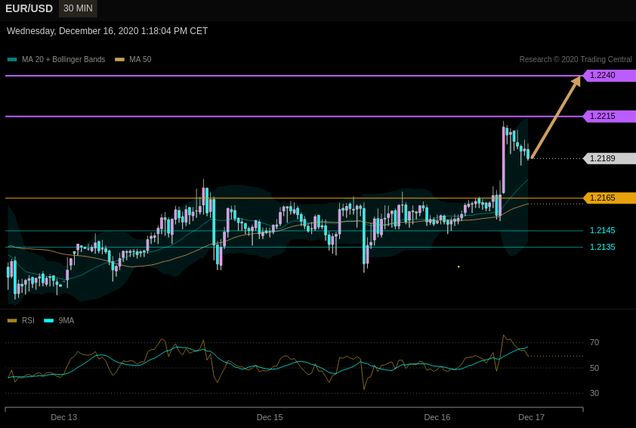Click the EUR/USD symbol title
This screenshot has width=636, height=428.
(x=29, y=9)
